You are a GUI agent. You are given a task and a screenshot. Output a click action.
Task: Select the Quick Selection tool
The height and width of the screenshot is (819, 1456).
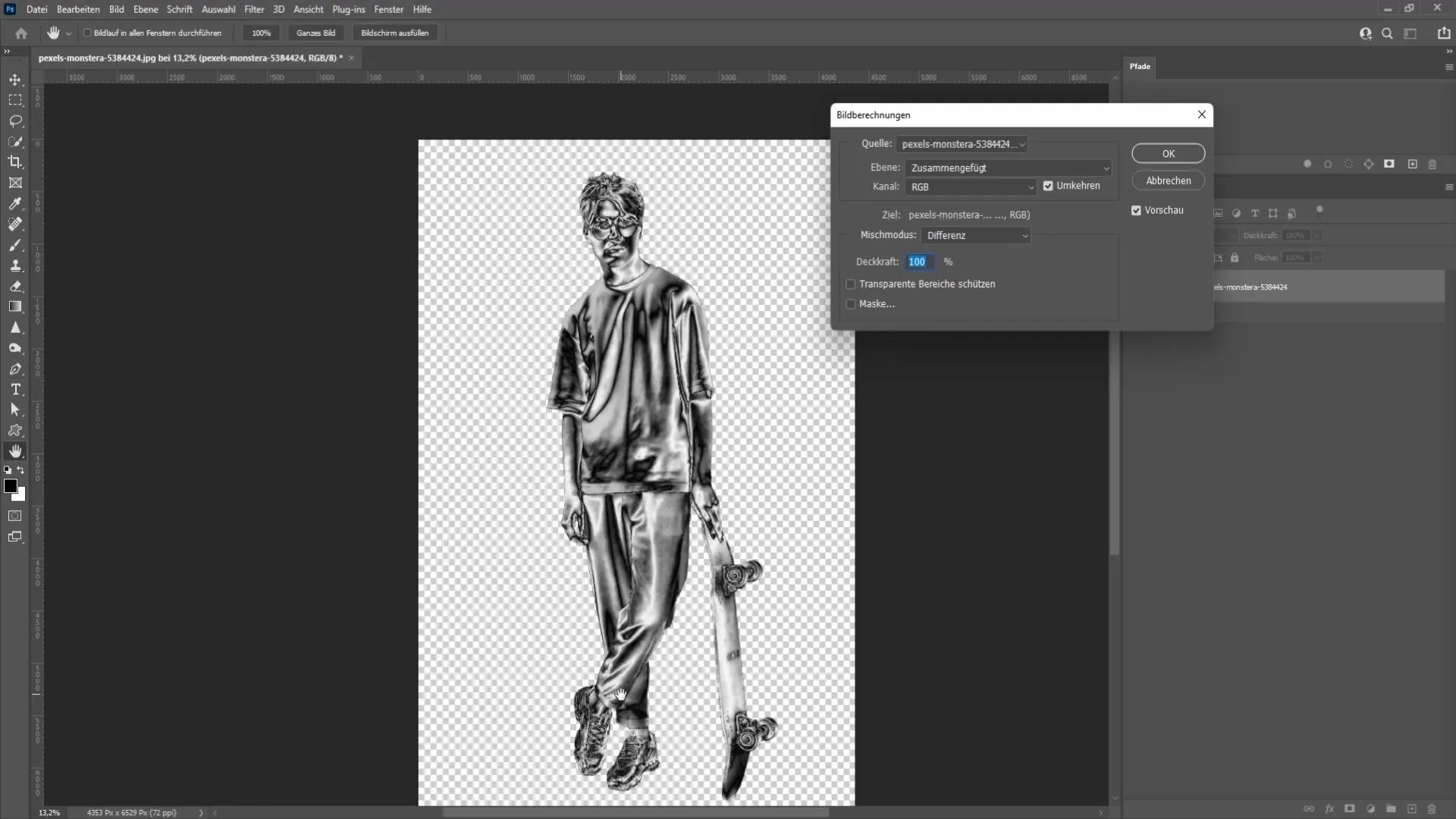pyautogui.click(x=15, y=142)
